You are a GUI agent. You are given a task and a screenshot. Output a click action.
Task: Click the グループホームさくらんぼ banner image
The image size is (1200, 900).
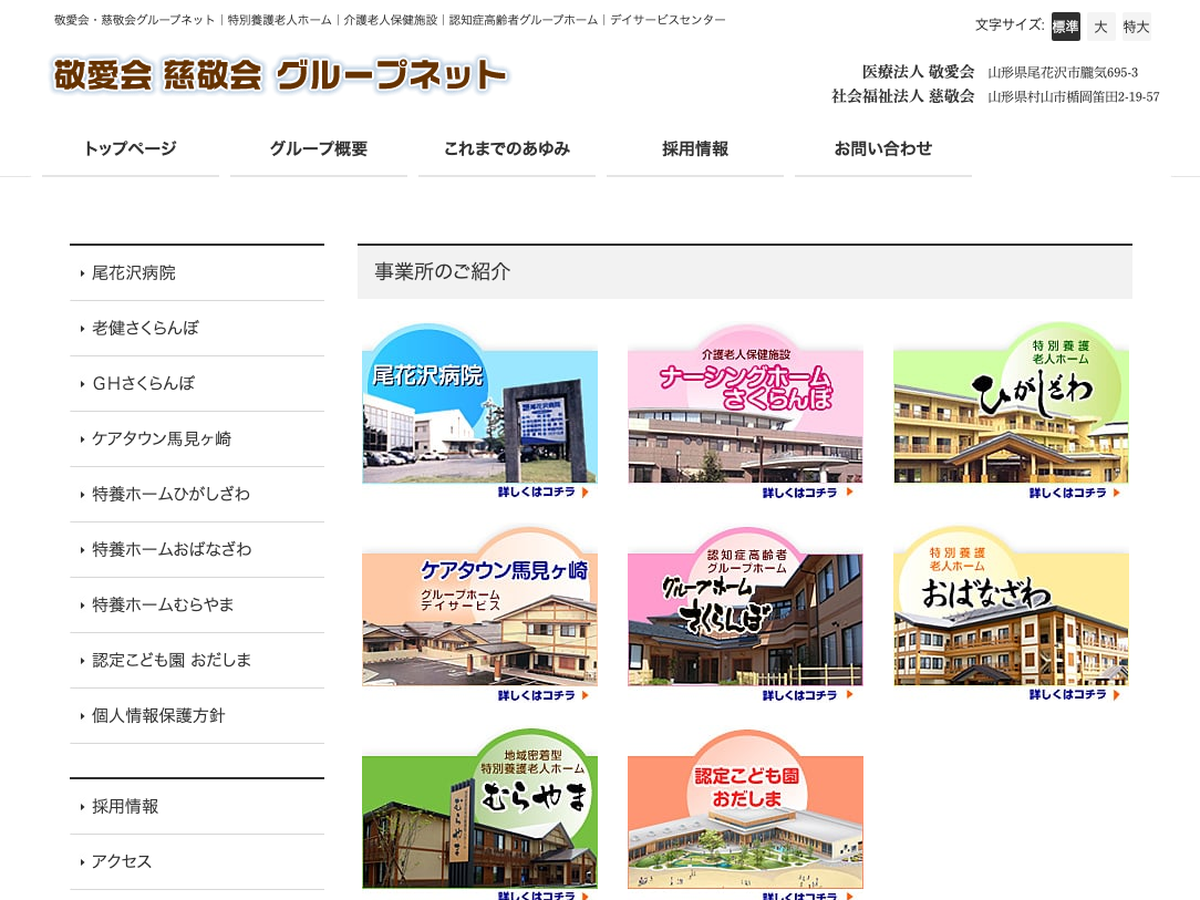click(745, 614)
